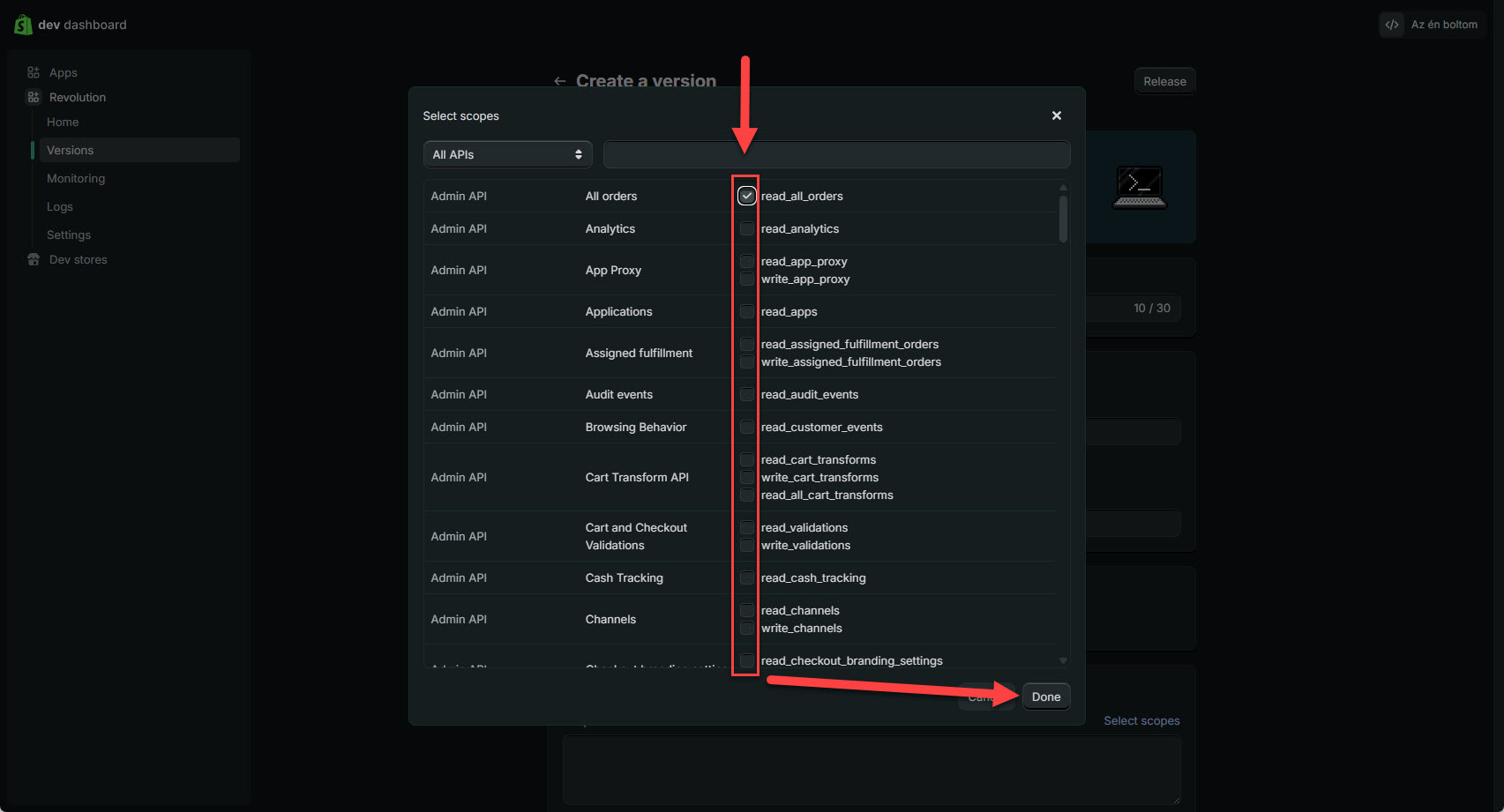This screenshot has height=812, width=1504.
Task: Close the Select scopes dialog with X
Action: pos(1056,115)
